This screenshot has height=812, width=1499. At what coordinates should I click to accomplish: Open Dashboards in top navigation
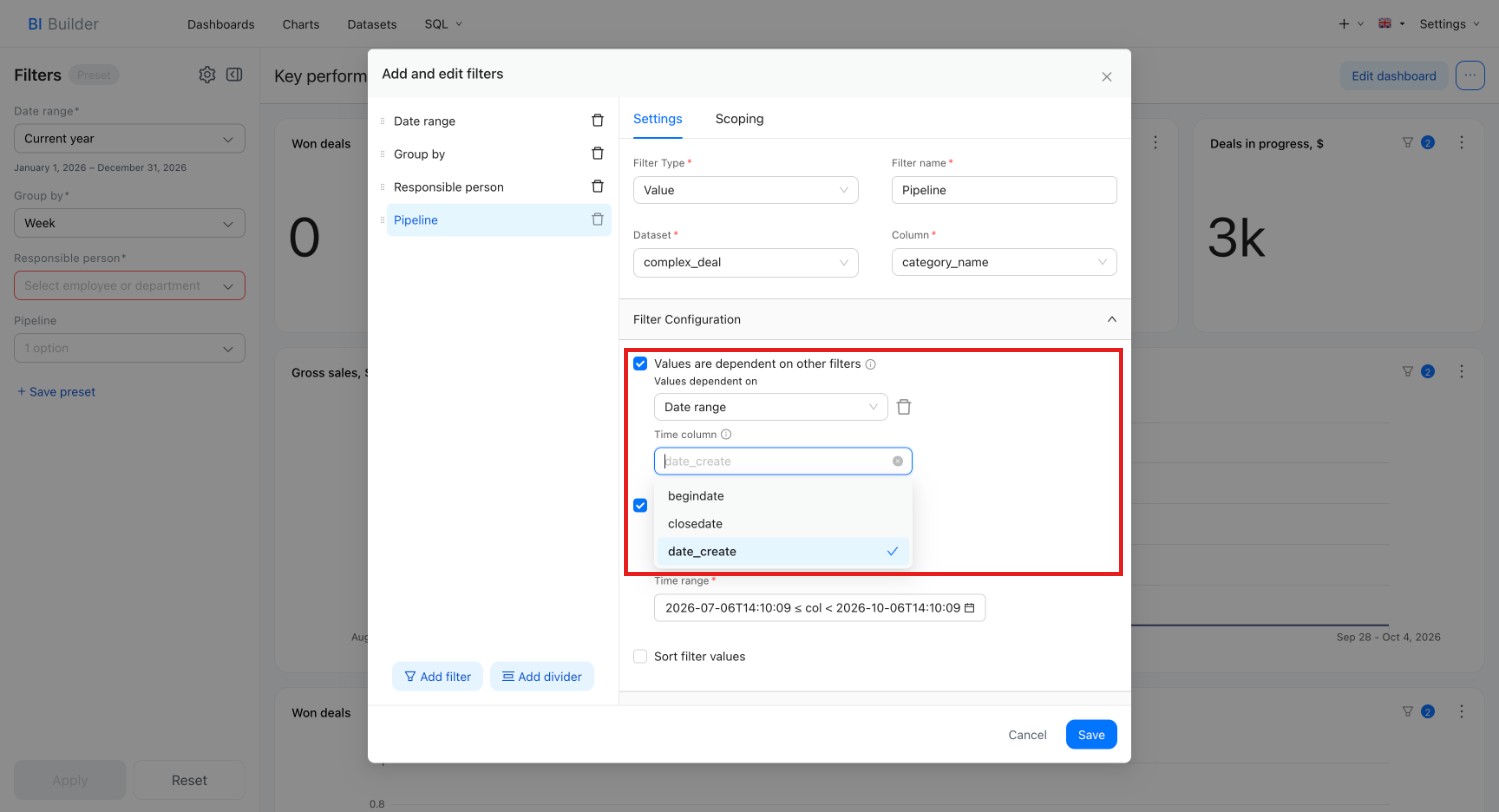pos(221,24)
